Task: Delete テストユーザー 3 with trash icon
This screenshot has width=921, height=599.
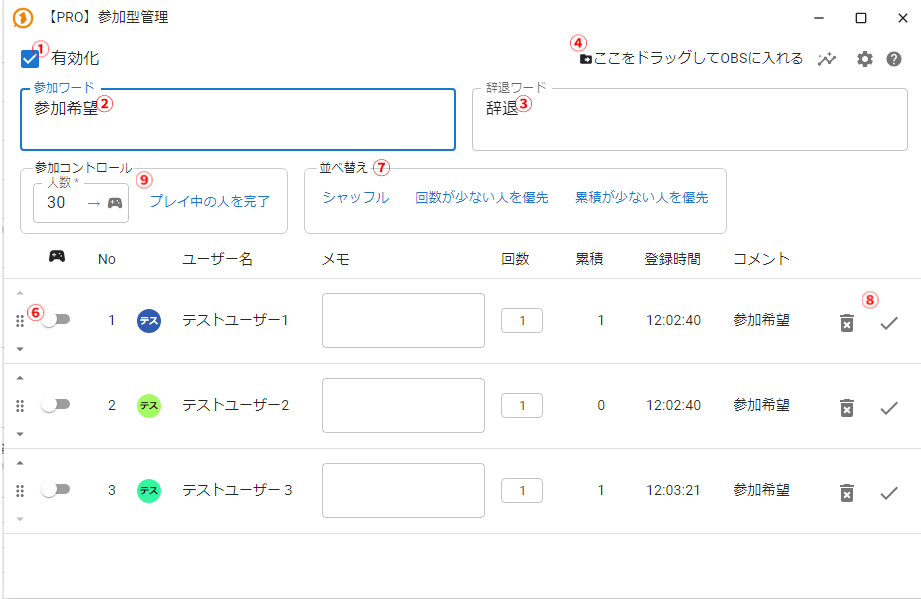Action: click(847, 493)
